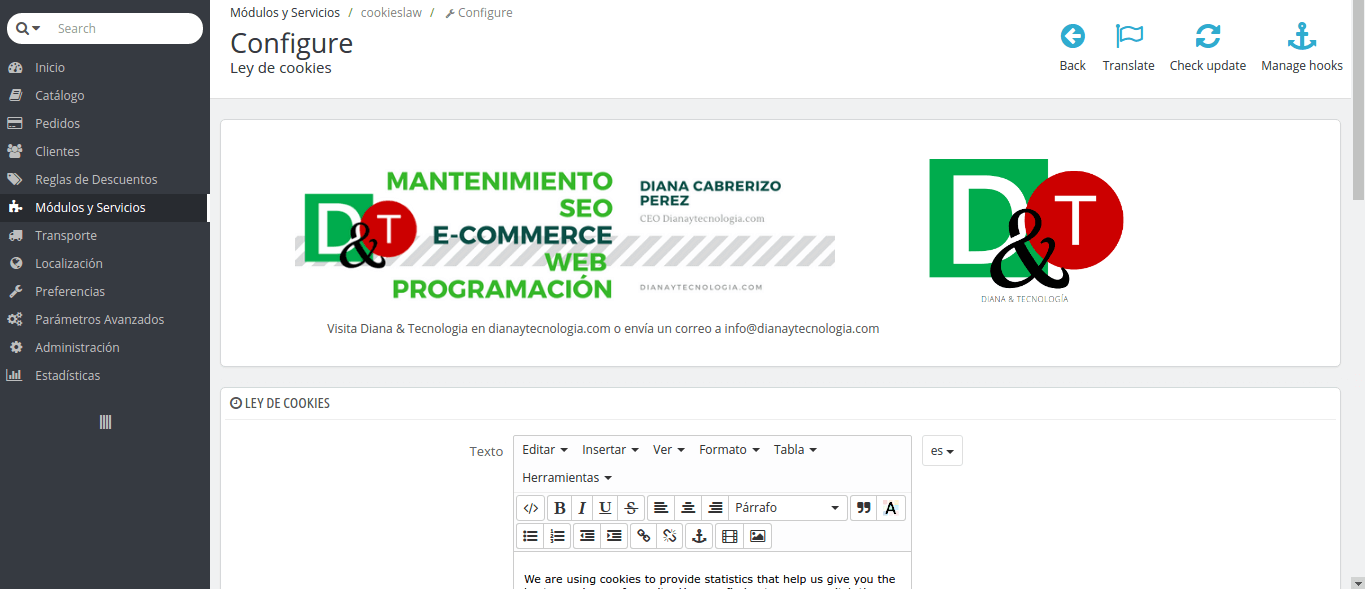
Task: Open the Herramientas dropdown menu
Action: click(x=567, y=478)
